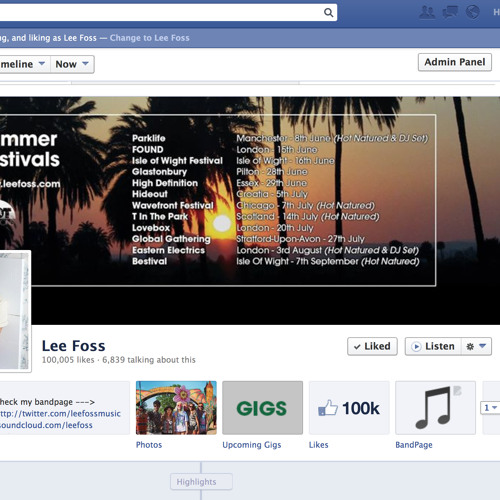Click the Lee Foss profile picture
This screenshot has width=500, height=500.
click(15, 311)
